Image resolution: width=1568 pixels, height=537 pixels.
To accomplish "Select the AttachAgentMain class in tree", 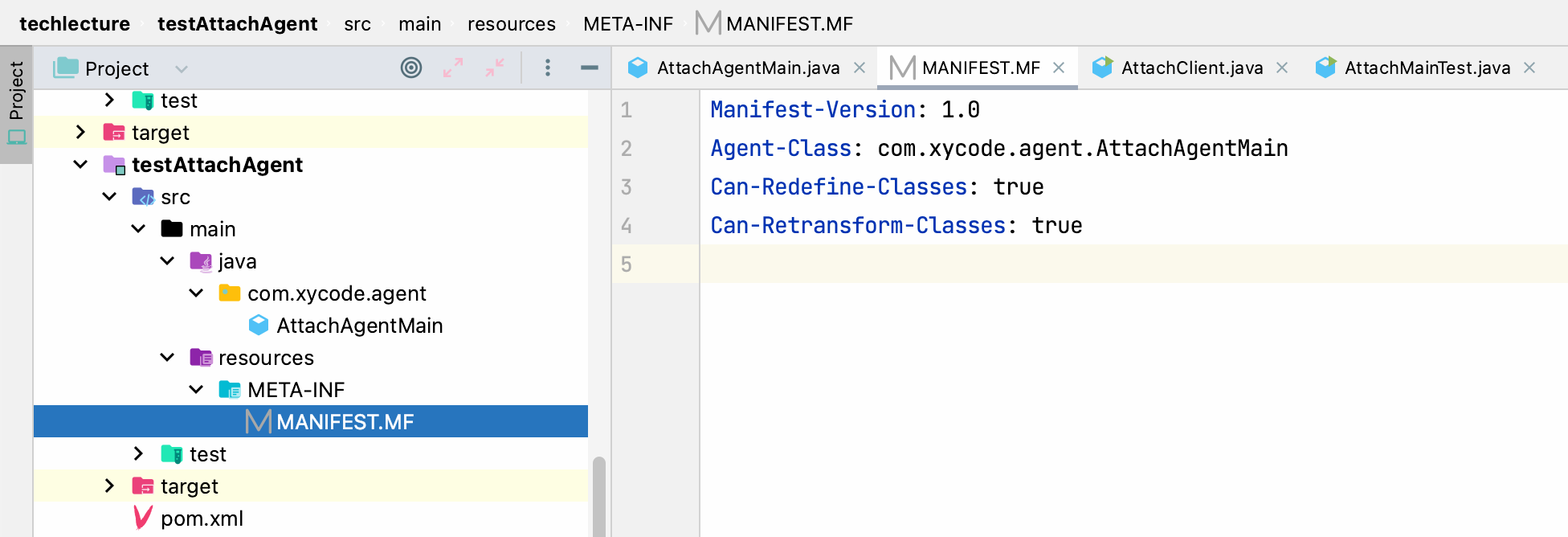I will [x=359, y=326].
